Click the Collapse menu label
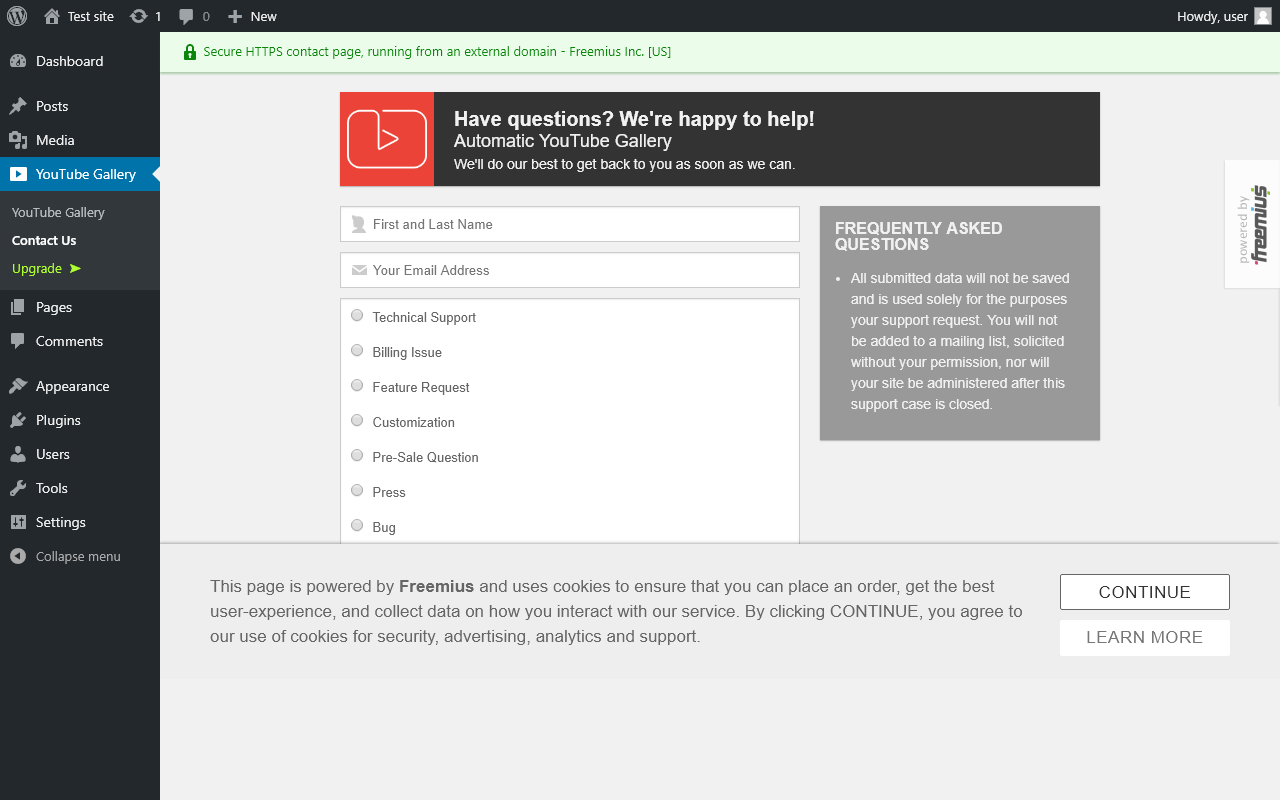 (x=78, y=556)
